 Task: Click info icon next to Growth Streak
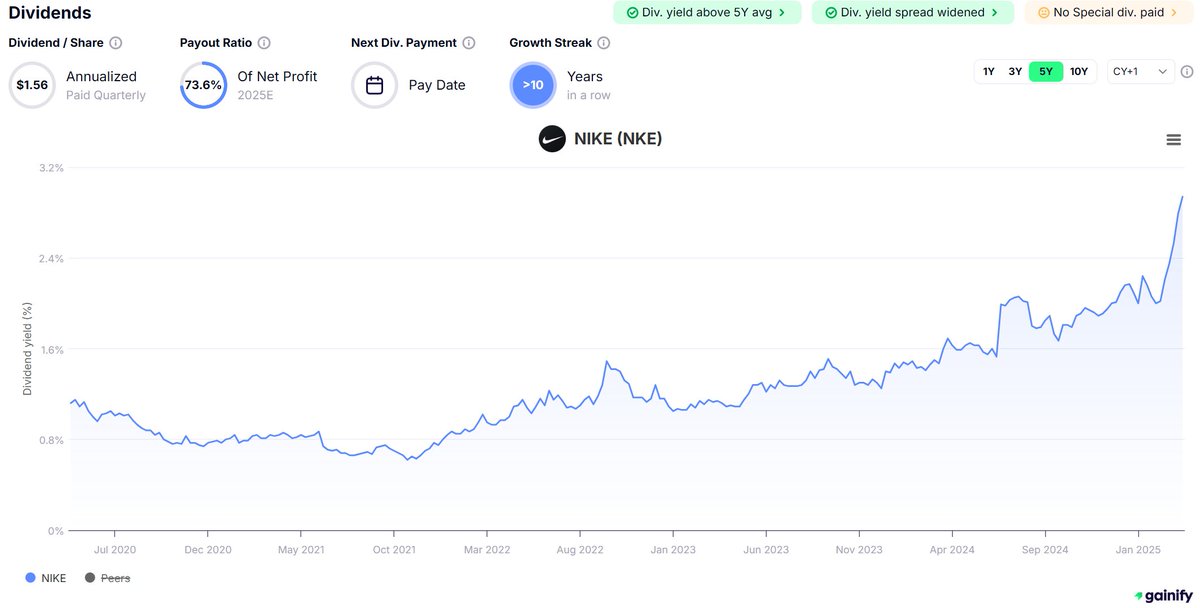point(603,43)
